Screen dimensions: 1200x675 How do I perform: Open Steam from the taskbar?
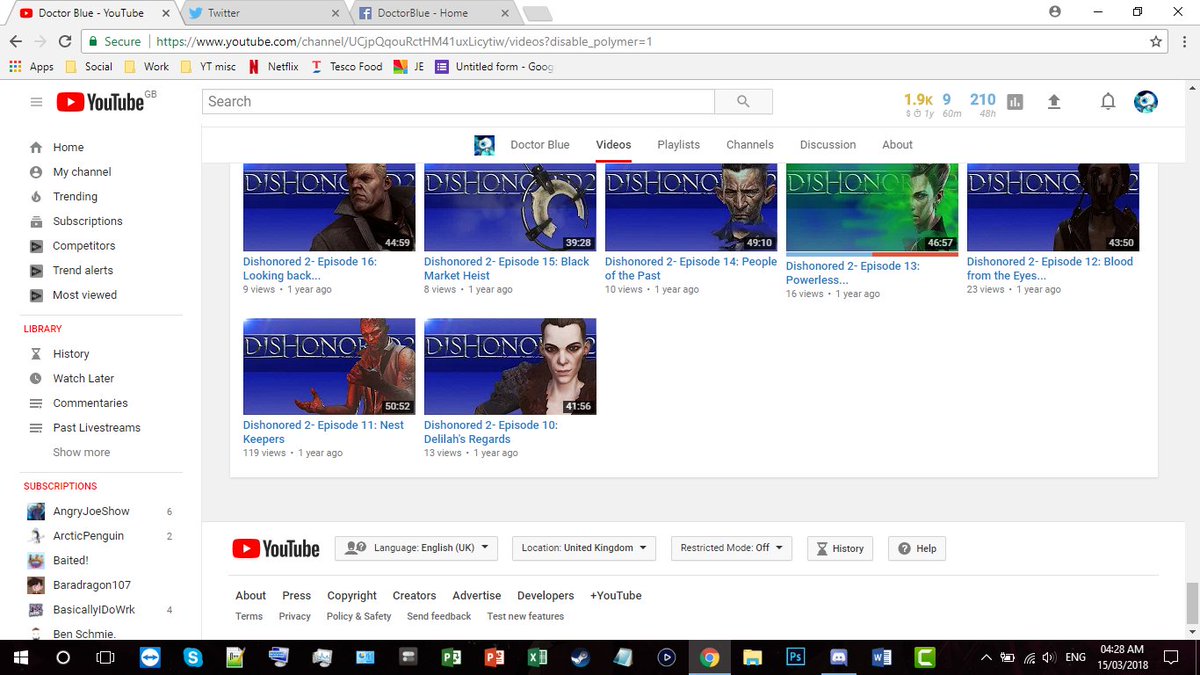pos(580,658)
